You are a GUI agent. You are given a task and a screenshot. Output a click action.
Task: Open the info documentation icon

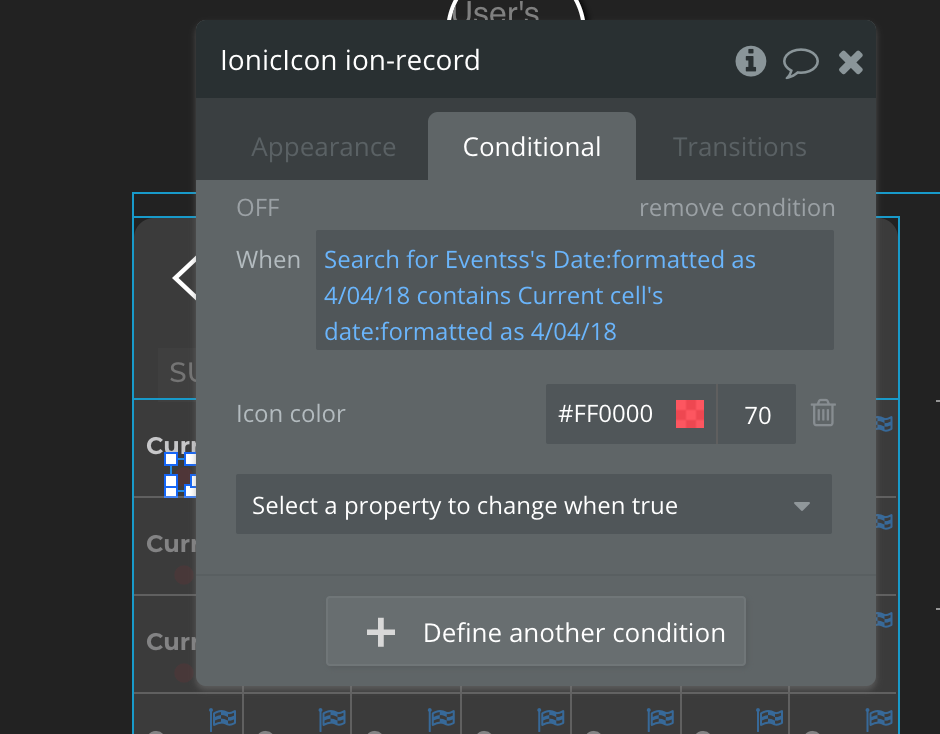pos(750,62)
